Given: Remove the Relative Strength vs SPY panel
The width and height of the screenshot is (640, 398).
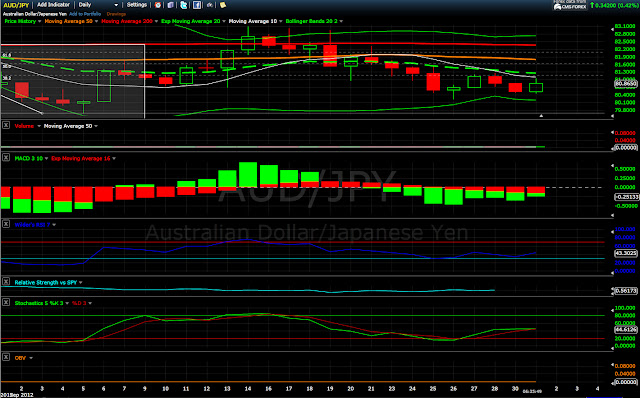Looking at the screenshot, I should pyautogui.click(x=6, y=281).
